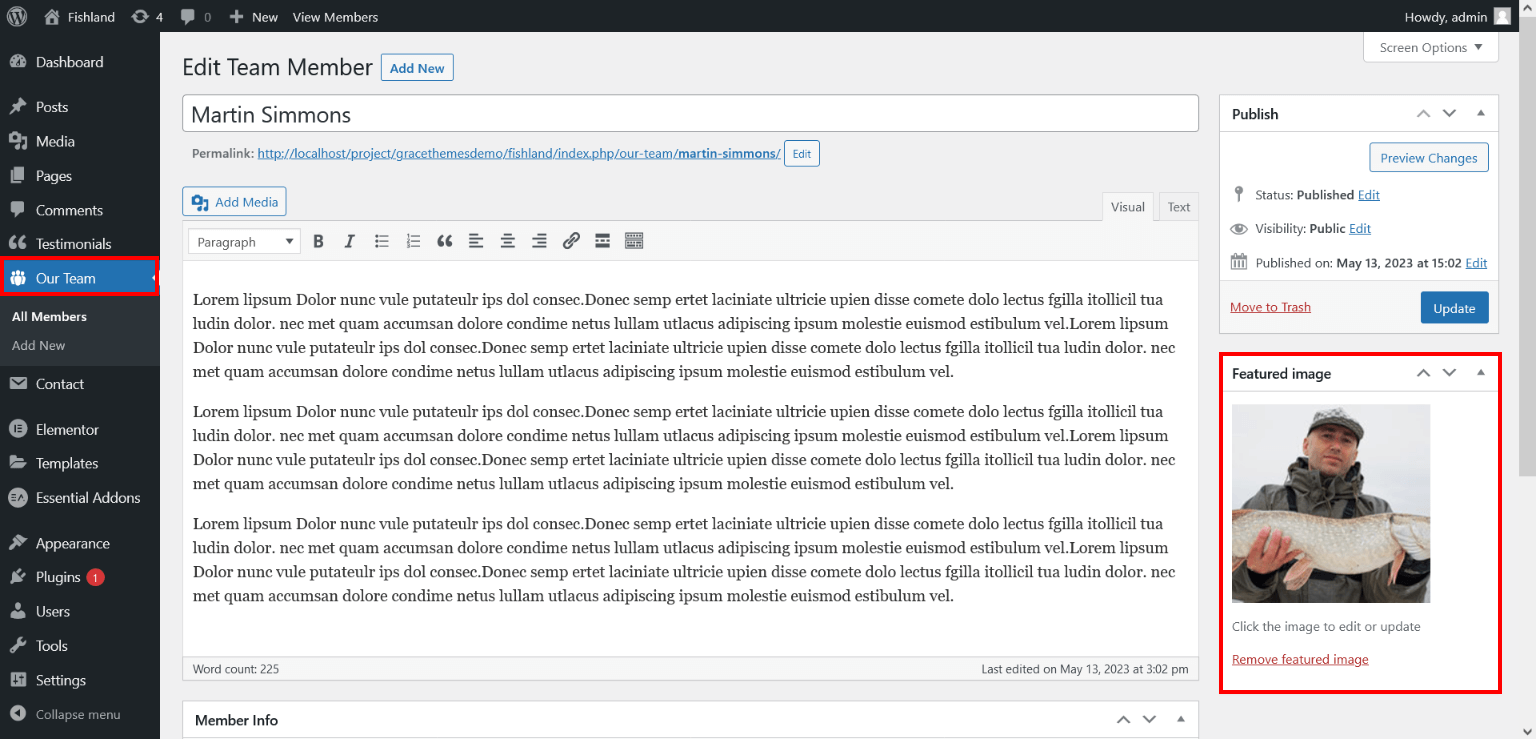Align text right
The image size is (1536, 739).
click(x=539, y=241)
